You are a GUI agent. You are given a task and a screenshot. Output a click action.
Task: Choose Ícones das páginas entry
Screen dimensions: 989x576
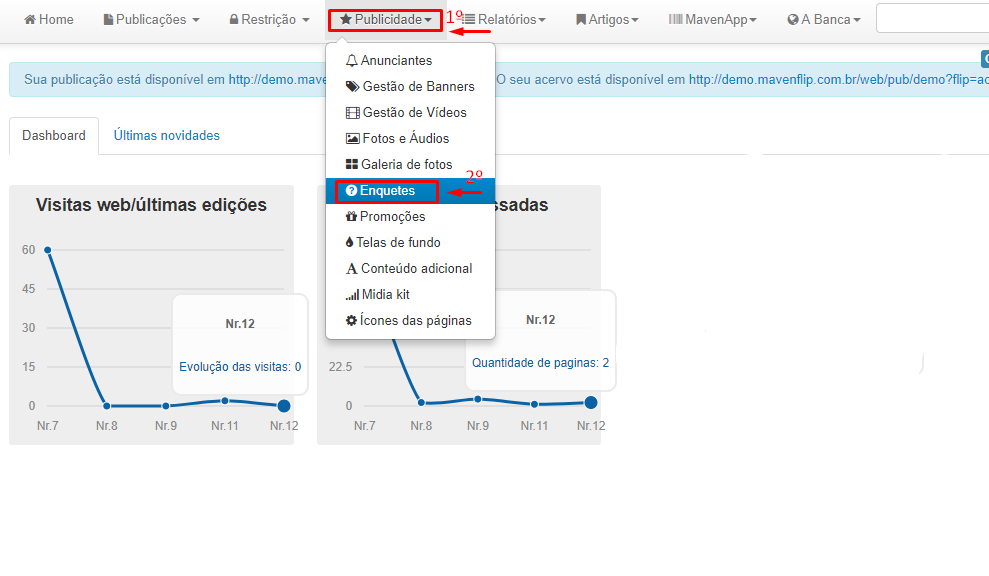[x=410, y=320]
